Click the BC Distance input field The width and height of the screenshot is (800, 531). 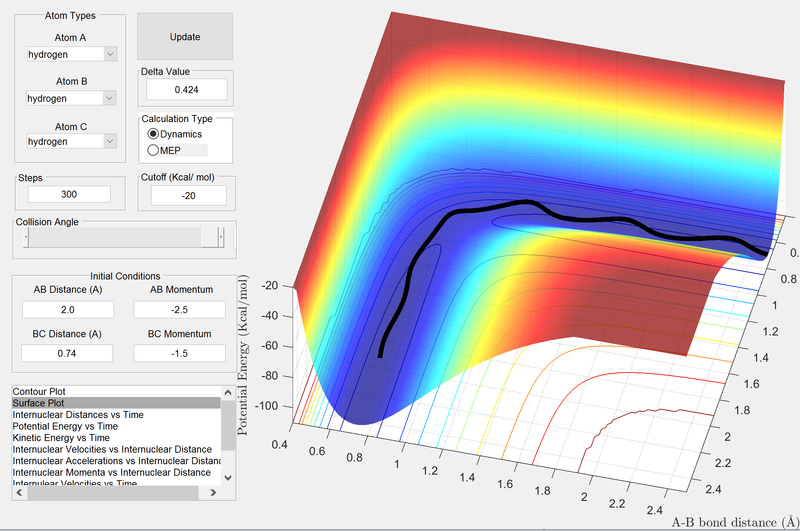(x=69, y=353)
